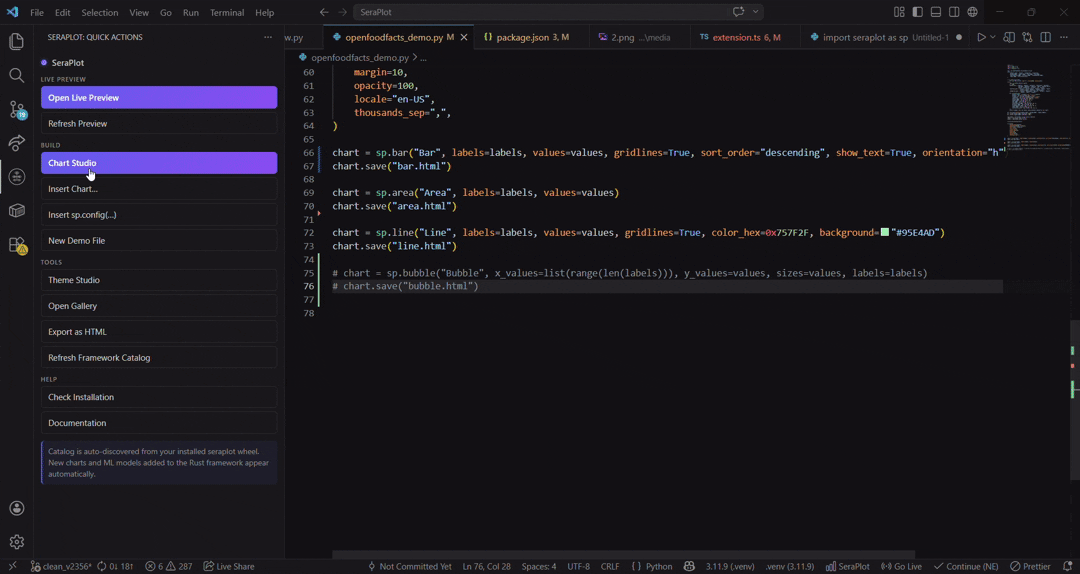1080x574 pixels.
Task: Open the cube-shaped activity bar icon
Action: 17,210
